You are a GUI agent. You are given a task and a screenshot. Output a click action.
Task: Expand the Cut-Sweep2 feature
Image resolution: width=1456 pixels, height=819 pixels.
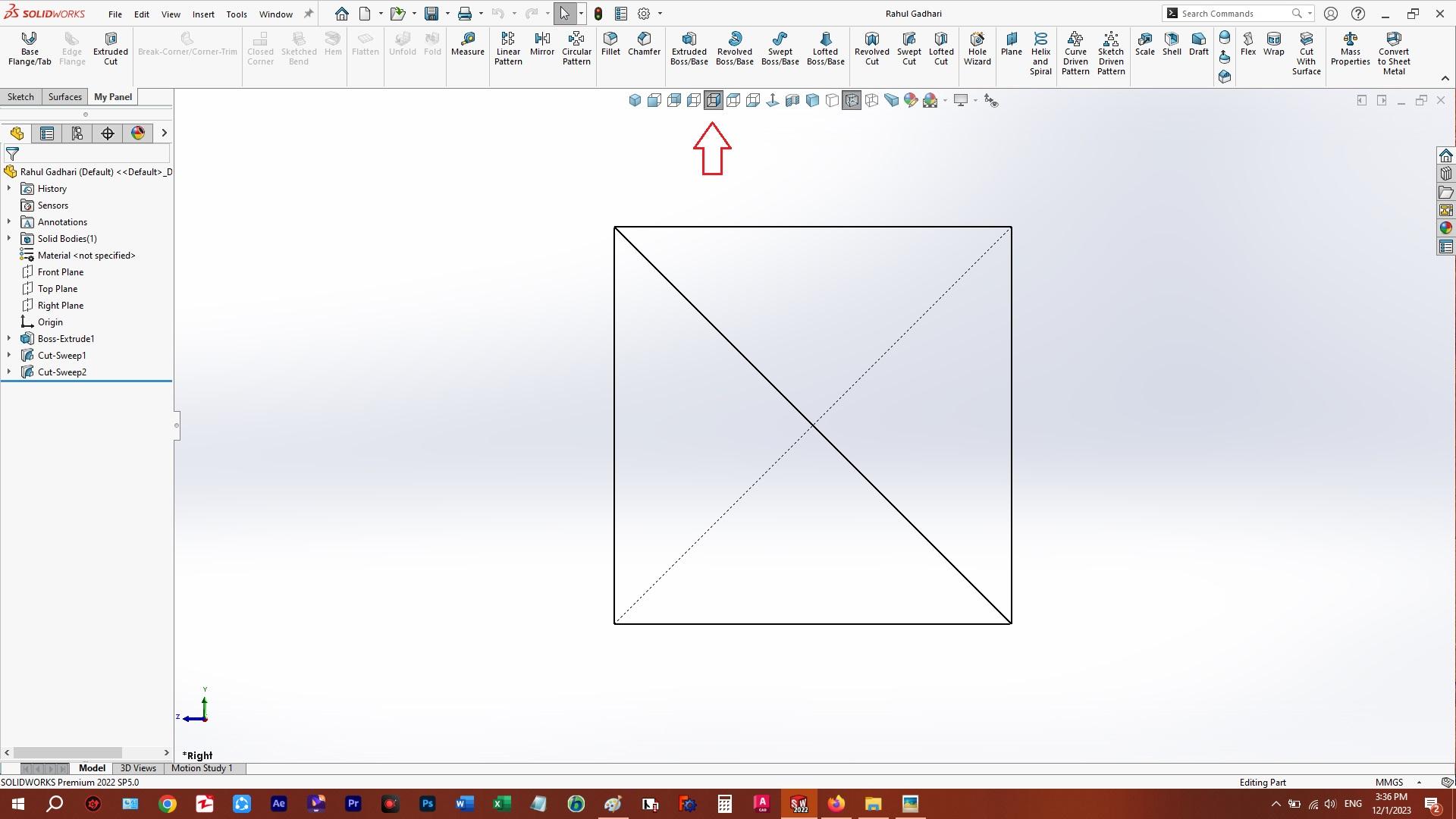(9, 372)
